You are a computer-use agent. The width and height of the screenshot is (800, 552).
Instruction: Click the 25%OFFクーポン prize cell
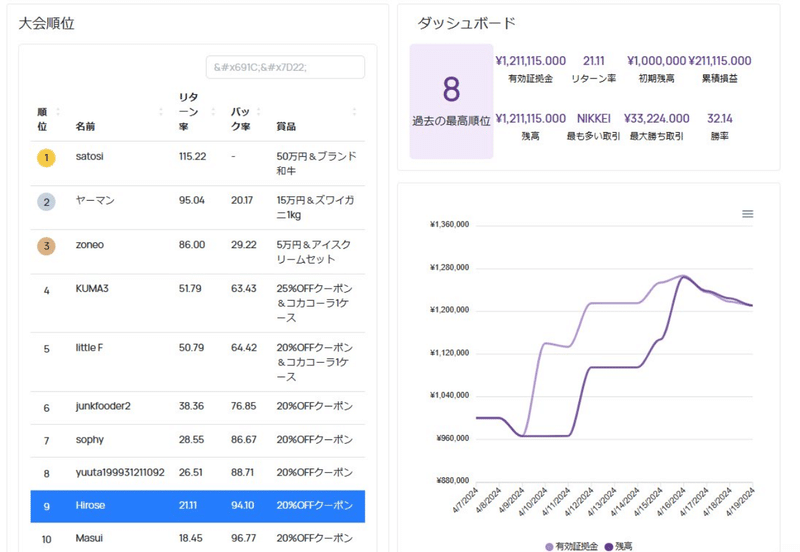tap(315, 303)
